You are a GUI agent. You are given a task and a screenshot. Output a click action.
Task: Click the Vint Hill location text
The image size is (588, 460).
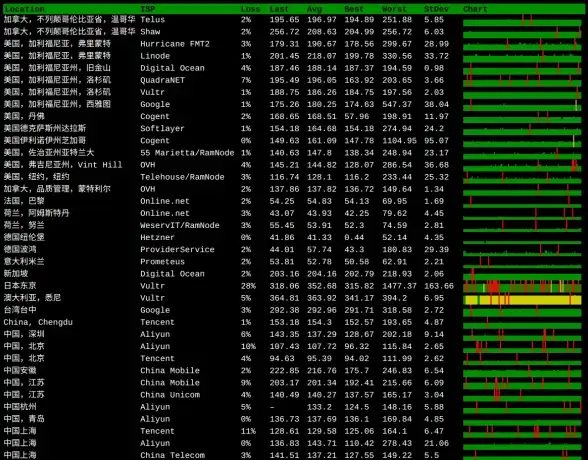coord(99,165)
